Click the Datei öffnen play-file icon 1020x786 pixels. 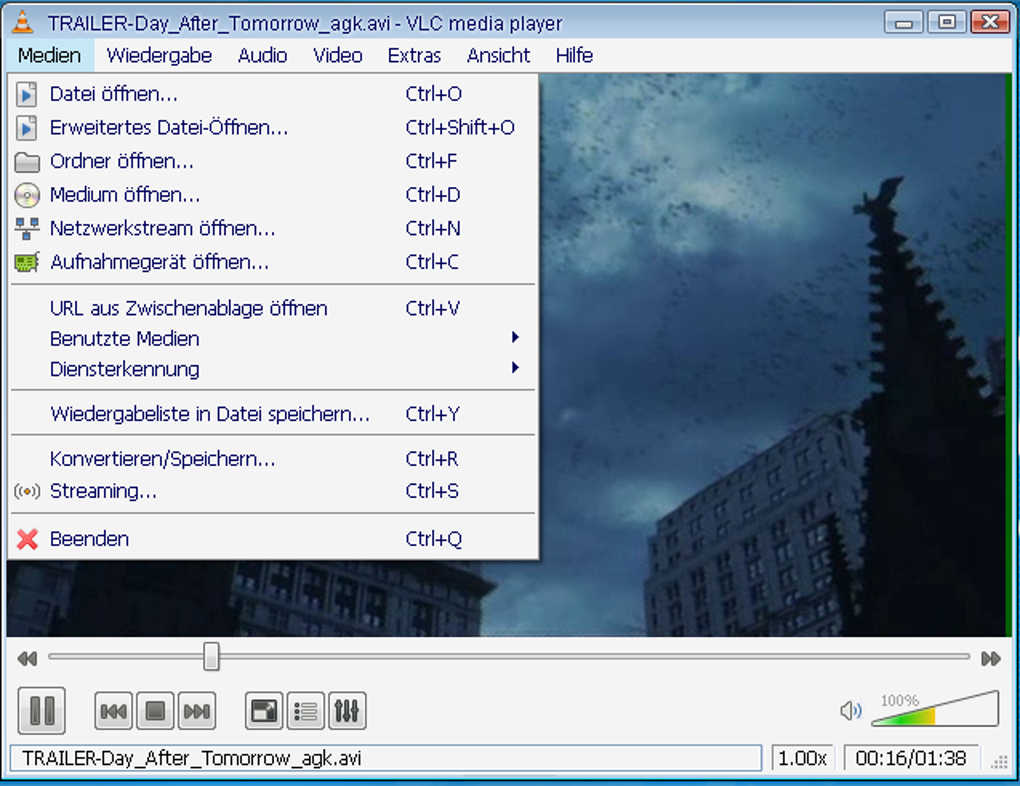tap(27, 94)
